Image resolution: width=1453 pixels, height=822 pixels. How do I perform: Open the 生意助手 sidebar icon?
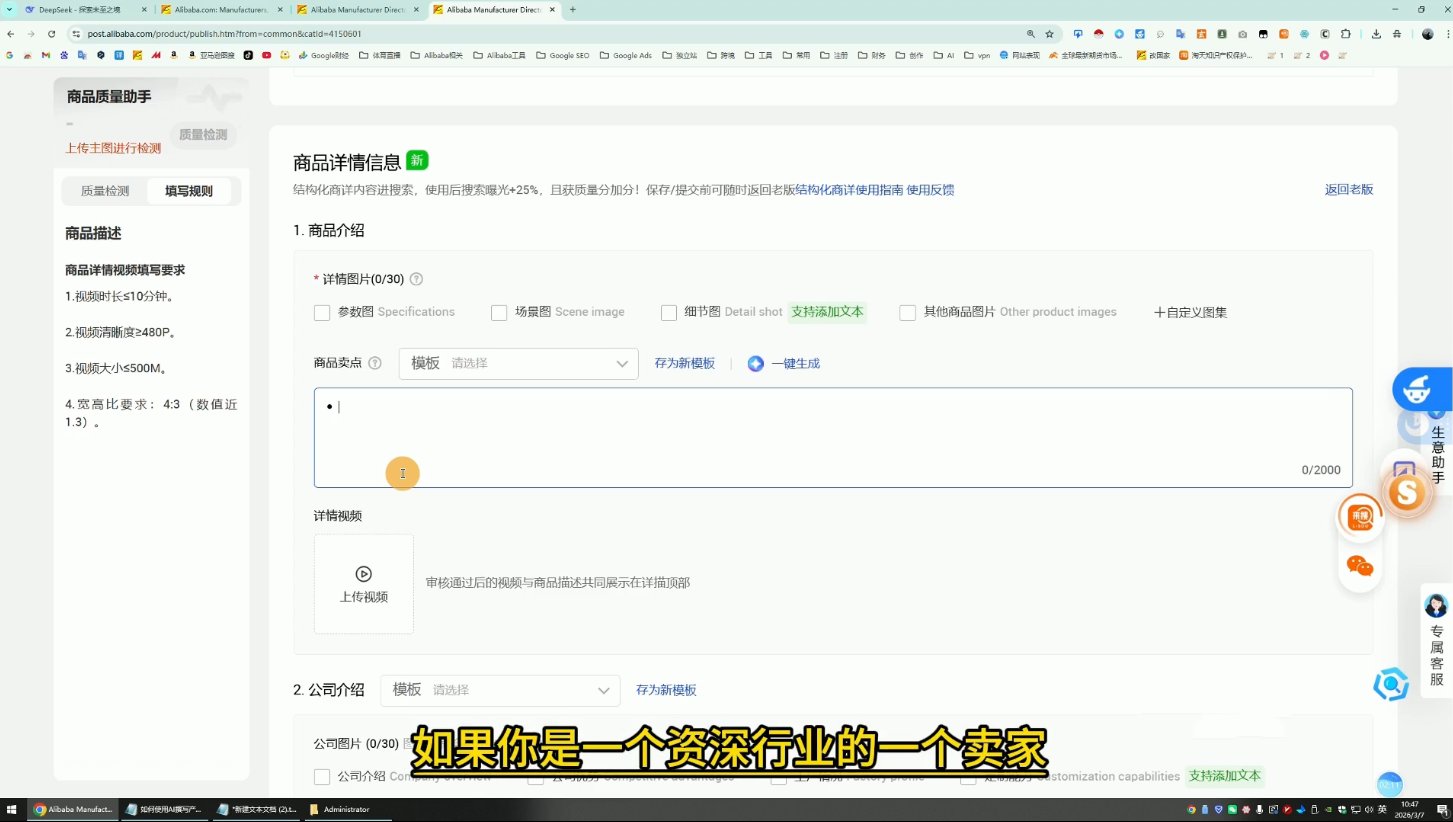point(1437,450)
